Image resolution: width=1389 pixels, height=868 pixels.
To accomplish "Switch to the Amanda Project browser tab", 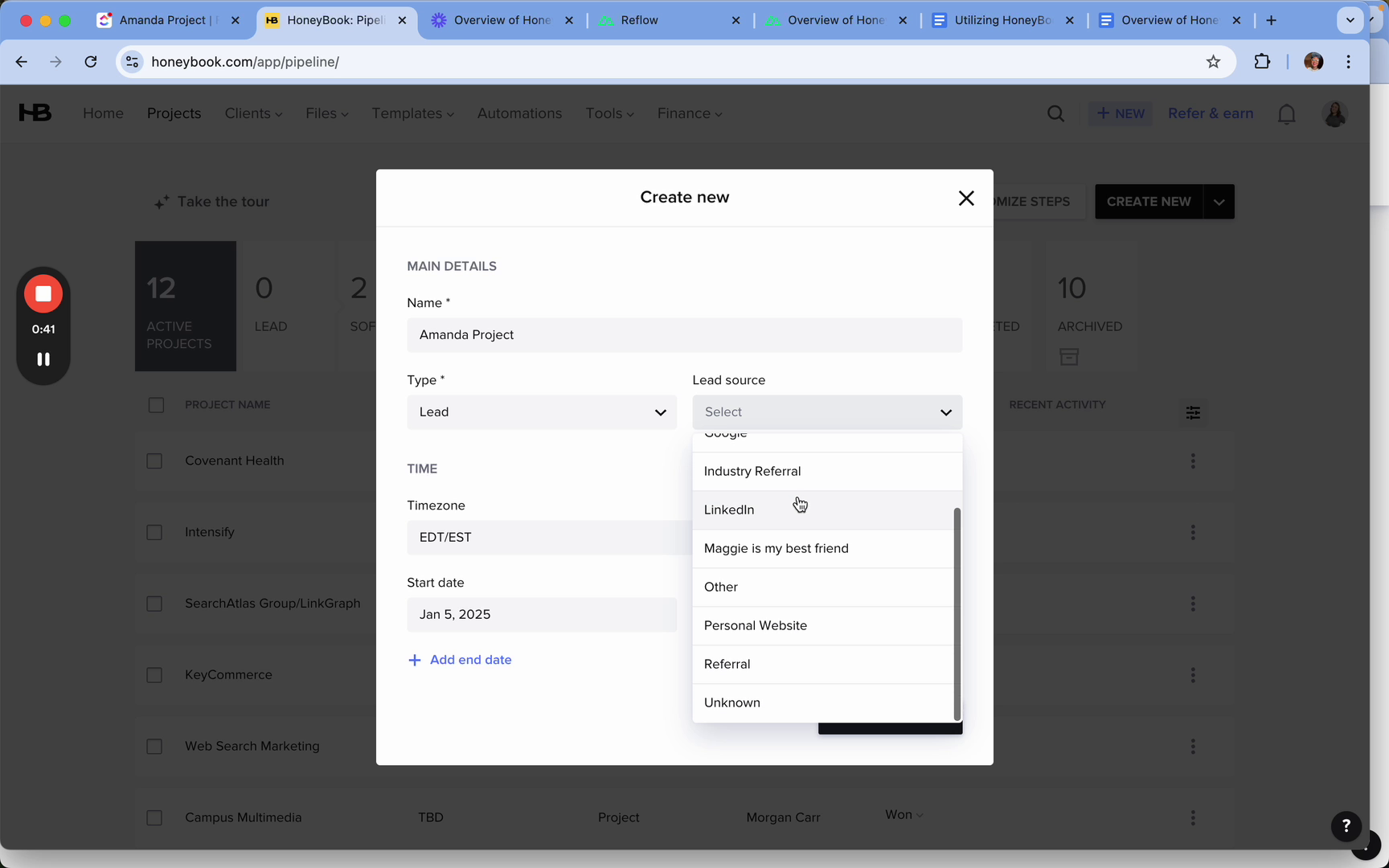I will pyautogui.click(x=168, y=20).
